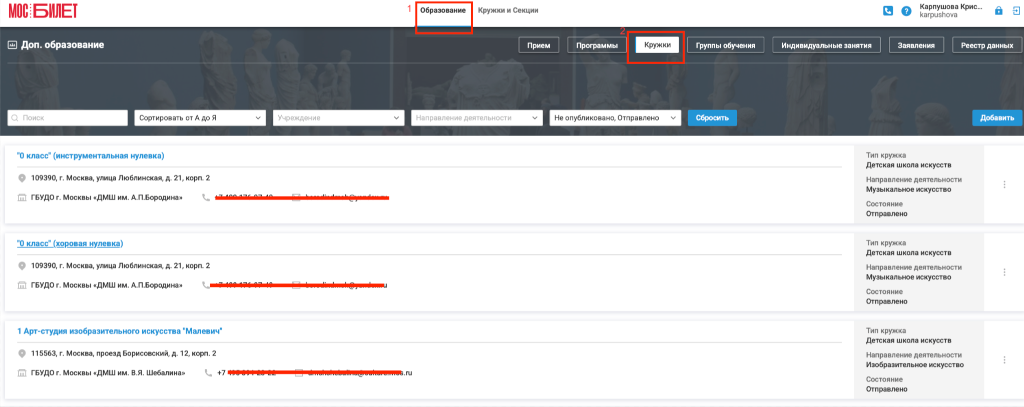Click the blue "Добавить" button
The image size is (1024, 407).
click(x=997, y=118)
